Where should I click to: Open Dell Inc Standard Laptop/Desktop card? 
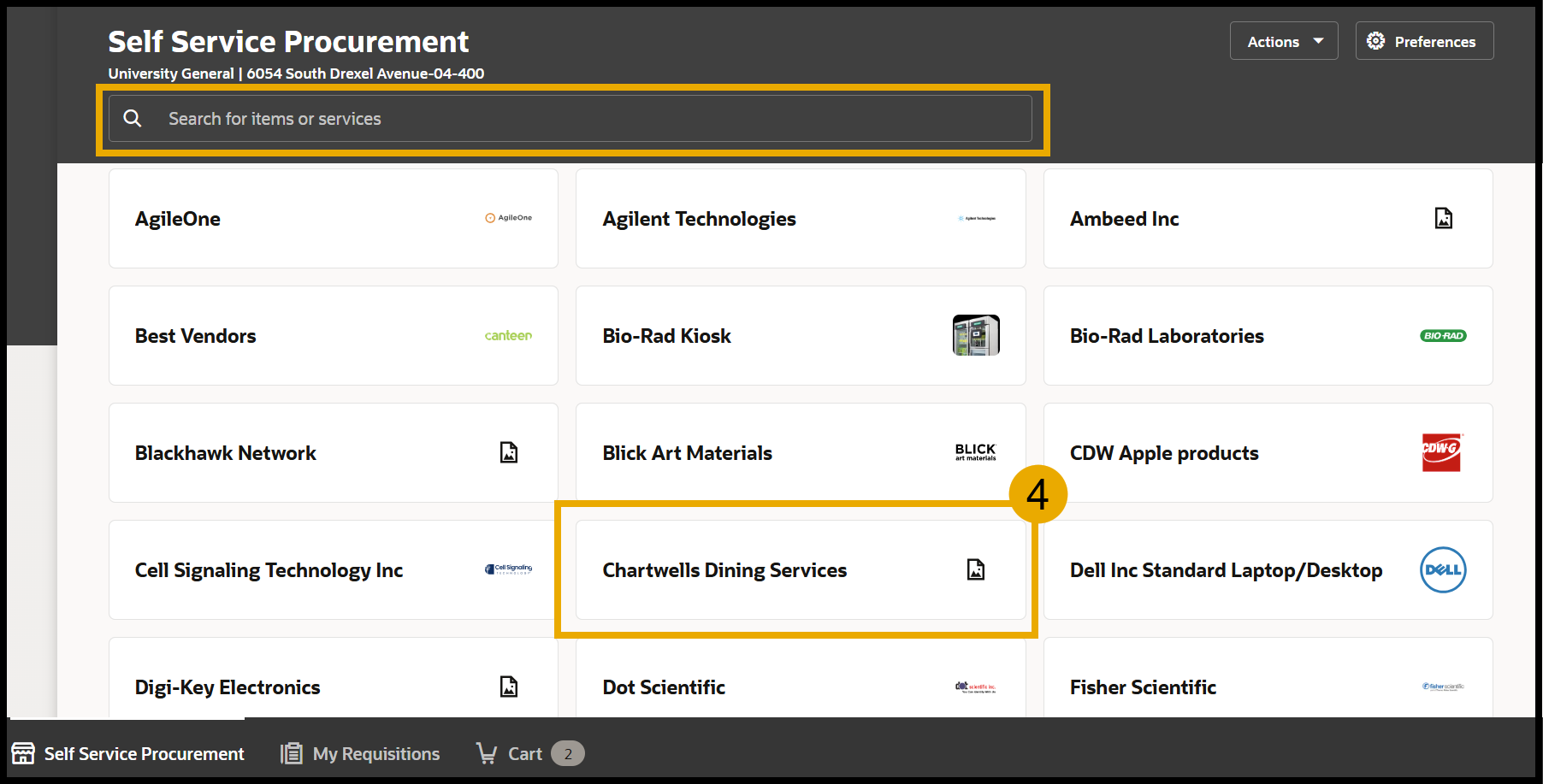click(x=1268, y=569)
